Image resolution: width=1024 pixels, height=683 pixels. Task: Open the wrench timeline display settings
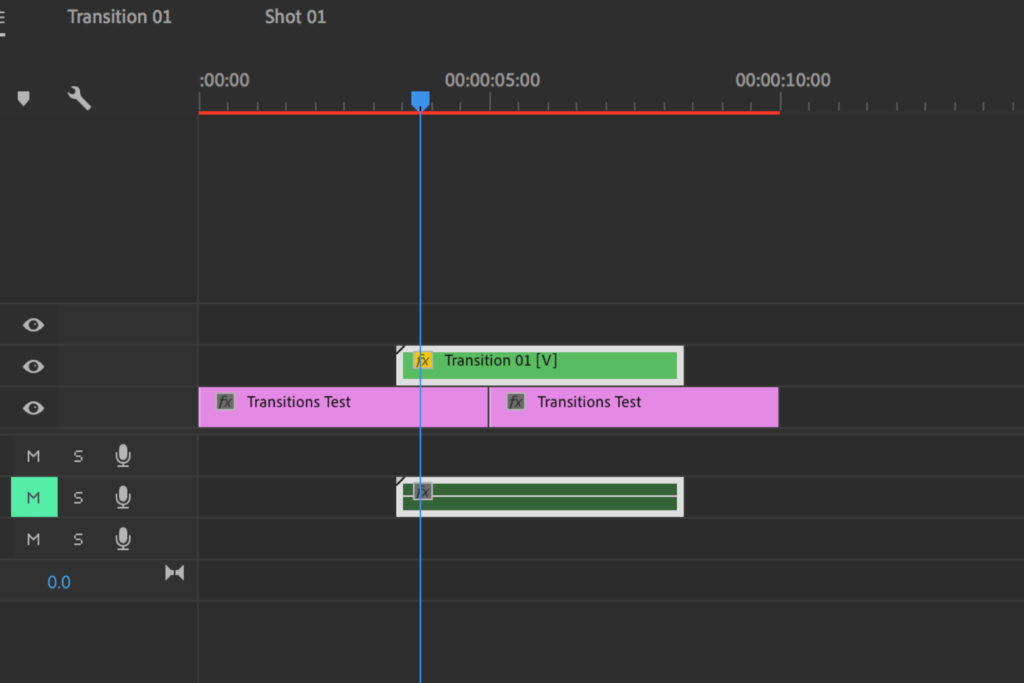[x=79, y=98]
